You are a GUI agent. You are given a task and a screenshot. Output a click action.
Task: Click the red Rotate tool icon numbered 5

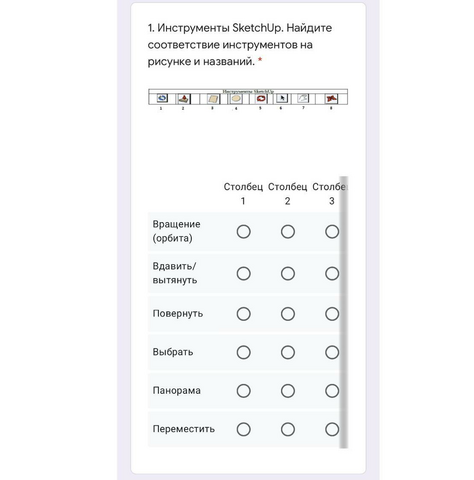[x=261, y=99]
